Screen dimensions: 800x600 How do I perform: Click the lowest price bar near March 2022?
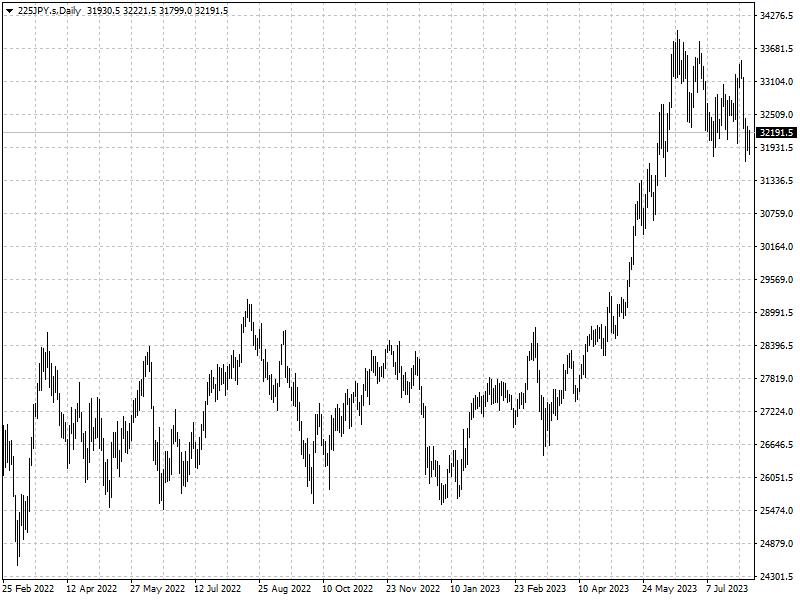pyautogui.click(x=18, y=532)
